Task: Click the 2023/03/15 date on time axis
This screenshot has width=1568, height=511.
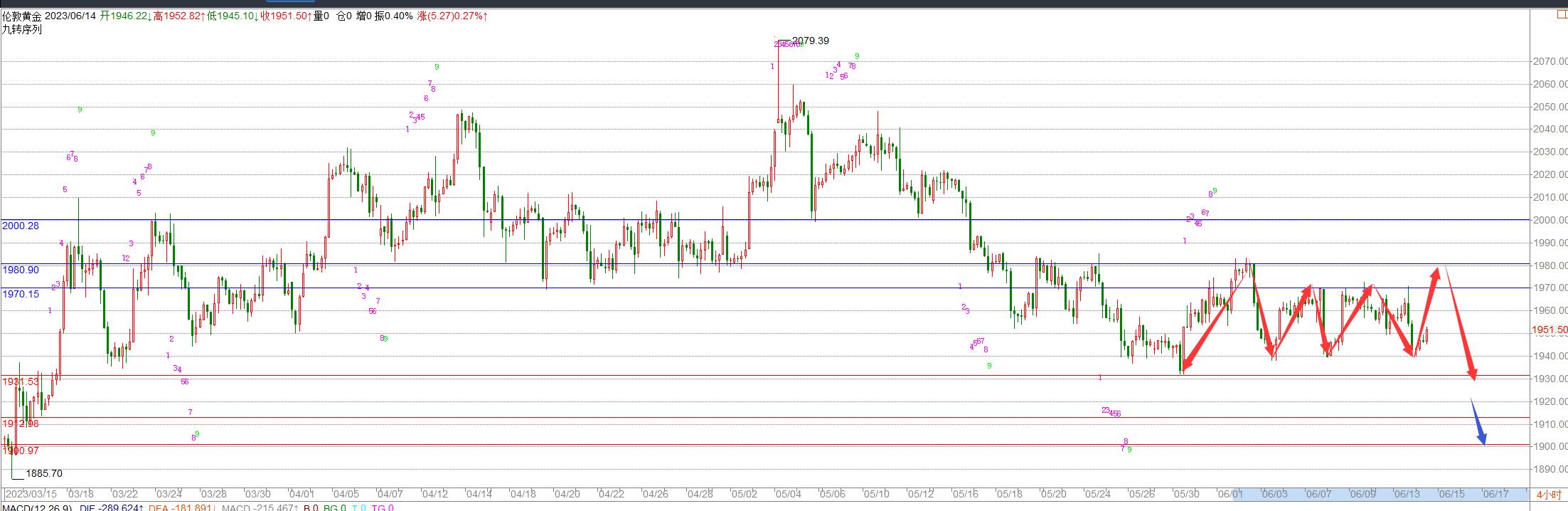Action: click(31, 494)
